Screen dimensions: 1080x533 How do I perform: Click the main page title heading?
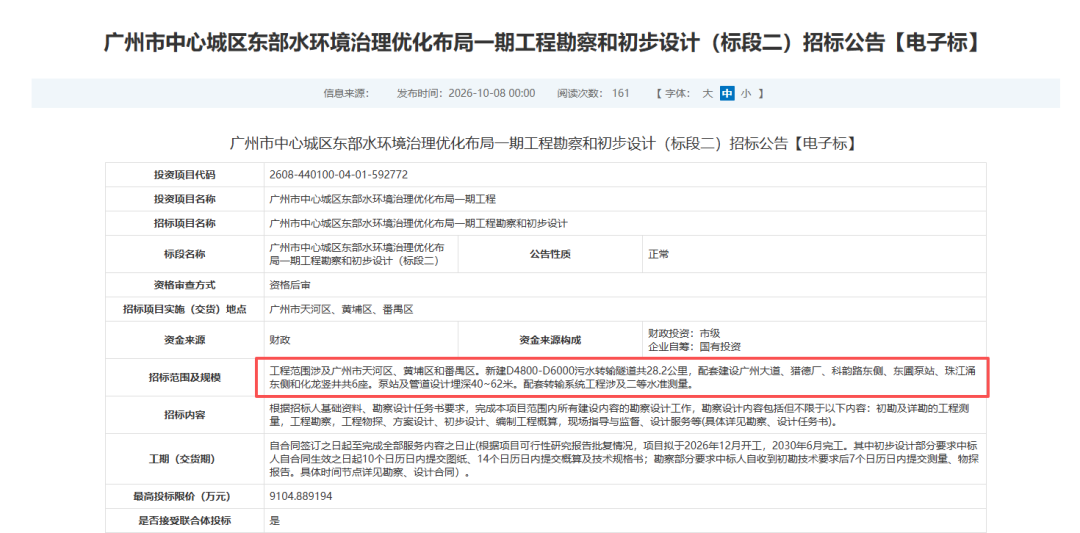[x=540, y=43]
